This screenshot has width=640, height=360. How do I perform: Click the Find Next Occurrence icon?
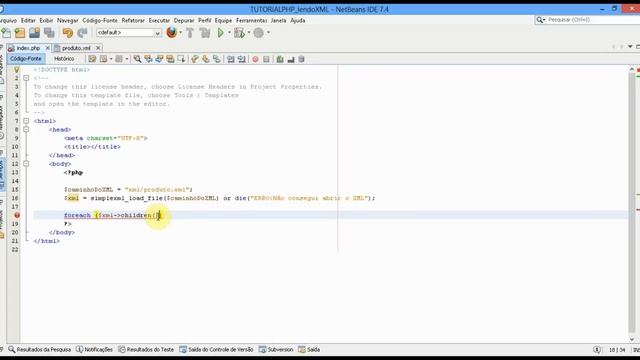(159, 59)
